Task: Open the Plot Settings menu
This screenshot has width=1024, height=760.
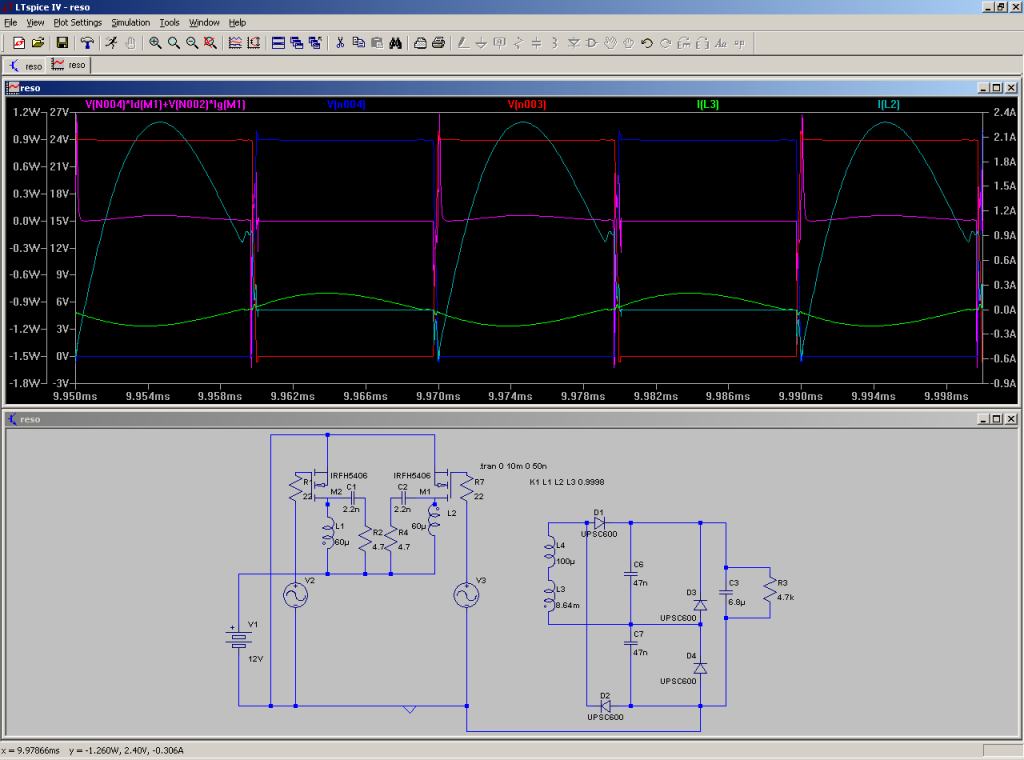Action: point(77,22)
